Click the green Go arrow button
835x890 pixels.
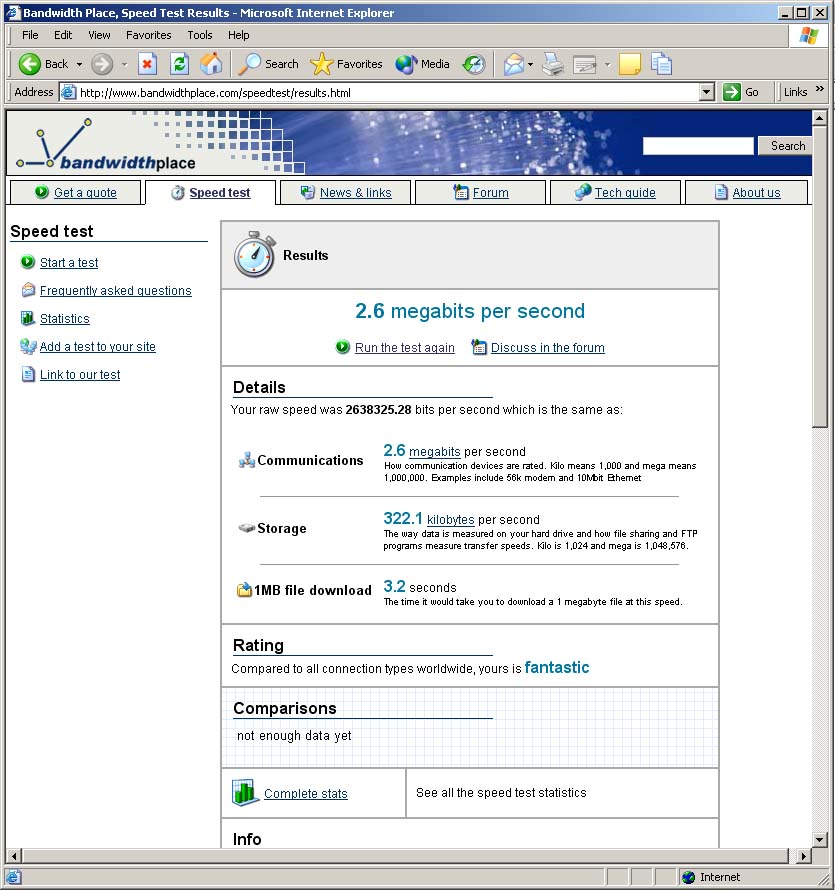point(732,92)
